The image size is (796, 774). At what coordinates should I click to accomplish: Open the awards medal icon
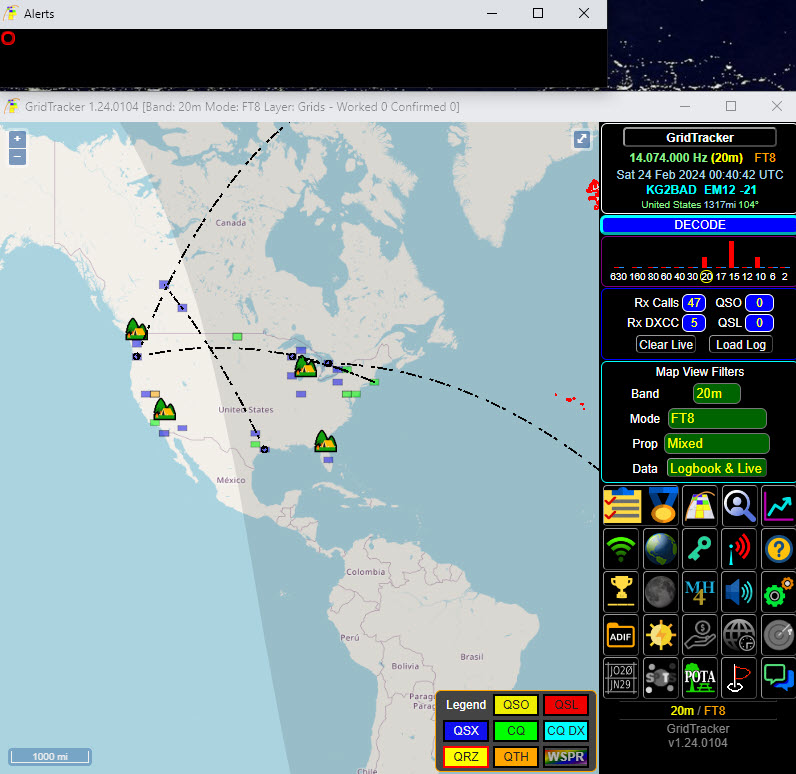pos(661,506)
